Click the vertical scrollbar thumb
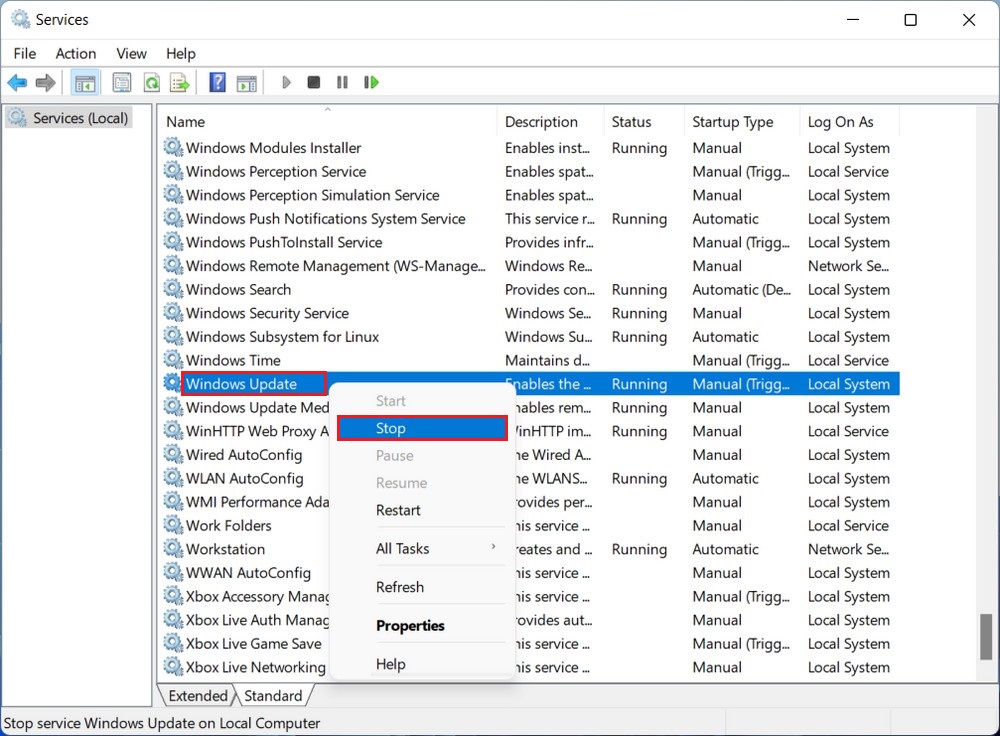 coord(986,637)
